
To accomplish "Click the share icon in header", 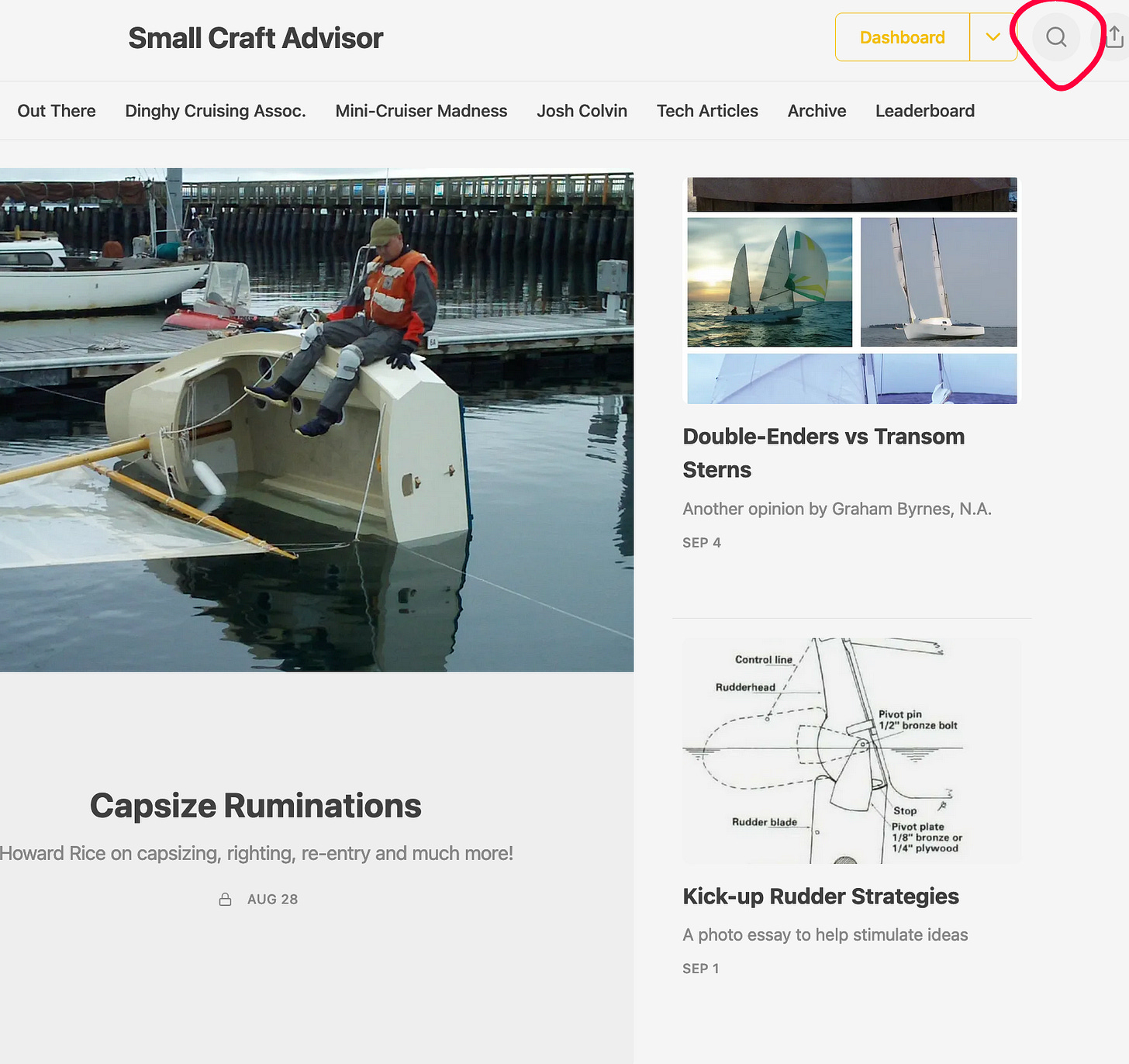I will pyautogui.click(x=1113, y=36).
